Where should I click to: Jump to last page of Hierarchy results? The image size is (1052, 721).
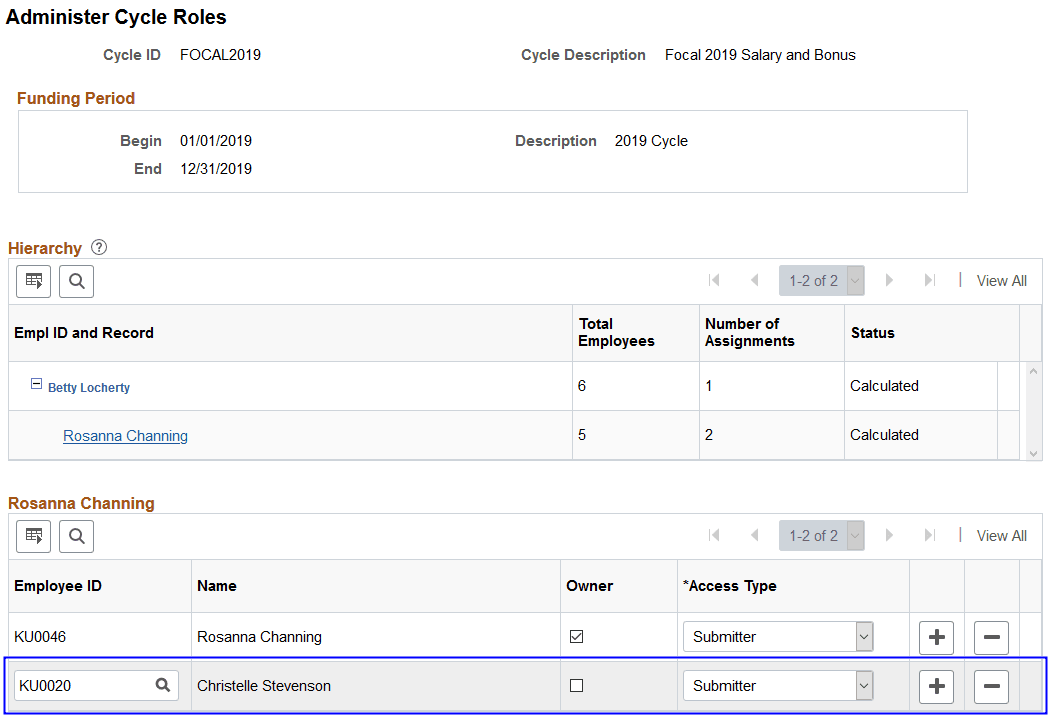coord(929,280)
